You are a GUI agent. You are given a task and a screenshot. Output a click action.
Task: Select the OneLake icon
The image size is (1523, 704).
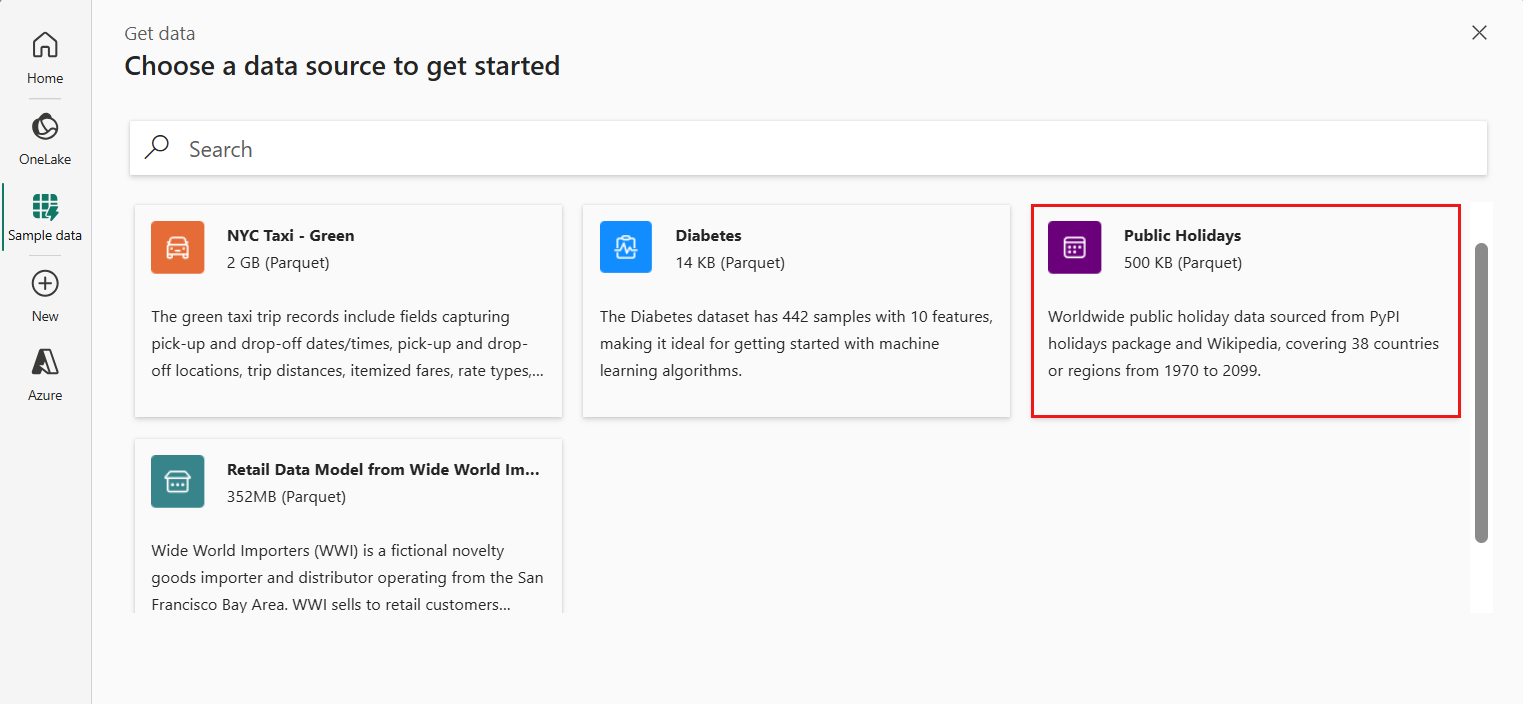coord(45,127)
